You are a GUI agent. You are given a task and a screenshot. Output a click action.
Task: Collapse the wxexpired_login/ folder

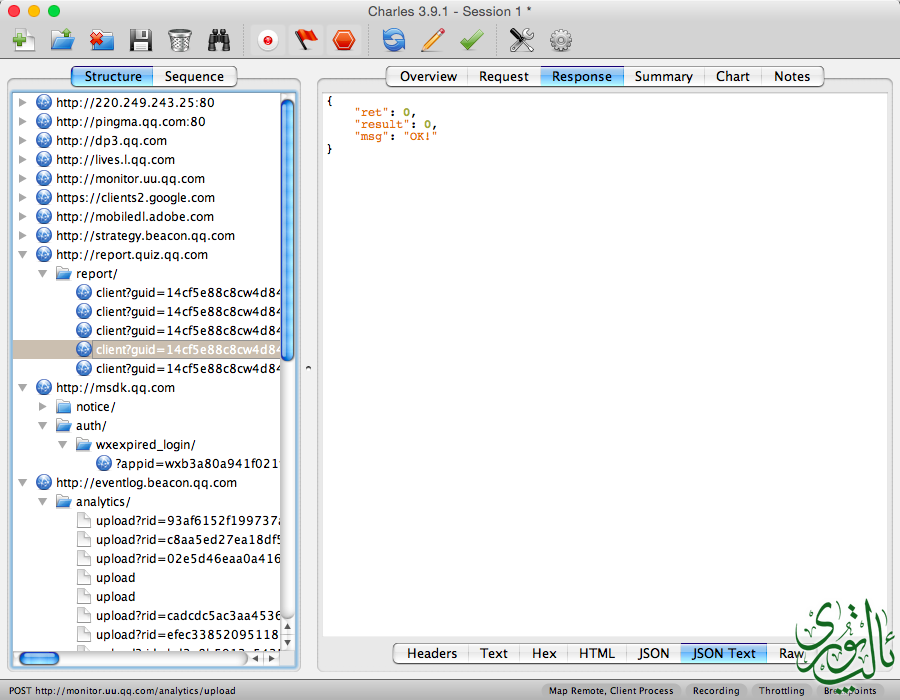(x=63, y=445)
